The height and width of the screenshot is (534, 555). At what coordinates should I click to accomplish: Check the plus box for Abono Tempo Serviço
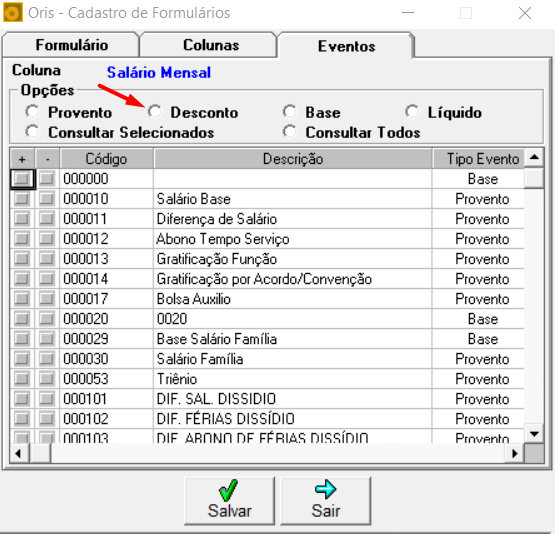tap(22, 239)
